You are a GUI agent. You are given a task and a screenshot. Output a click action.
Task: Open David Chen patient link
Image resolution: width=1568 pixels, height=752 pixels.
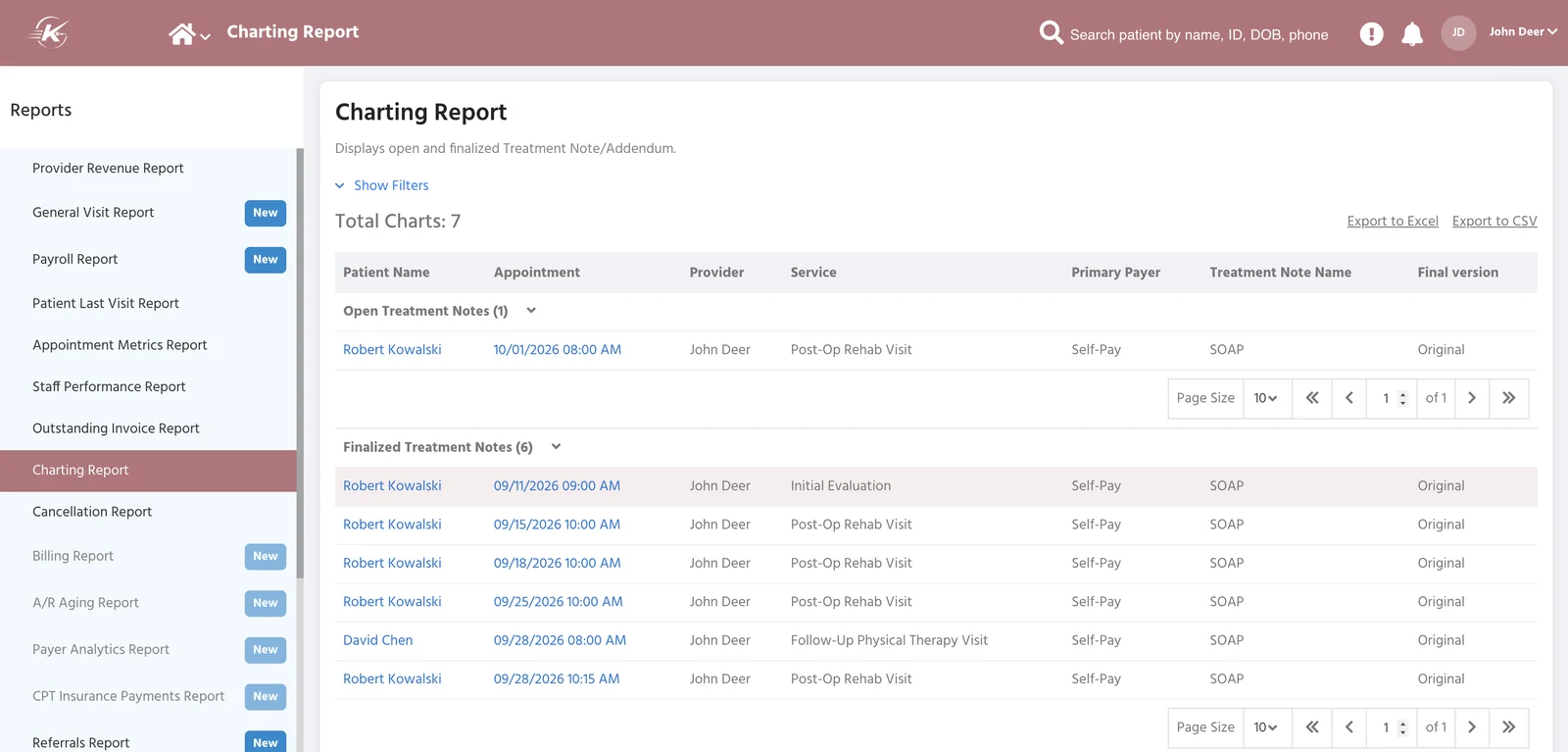(x=378, y=640)
